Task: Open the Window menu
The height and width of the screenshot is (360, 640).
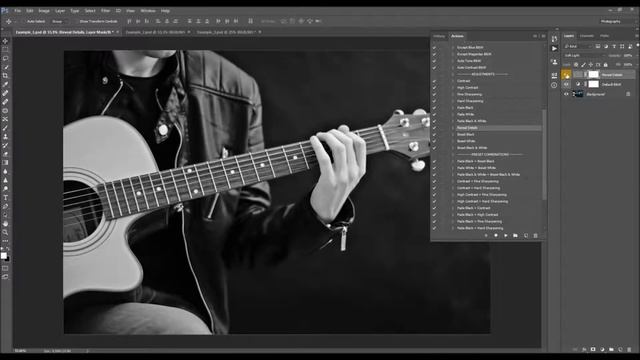Action: [x=148, y=11]
